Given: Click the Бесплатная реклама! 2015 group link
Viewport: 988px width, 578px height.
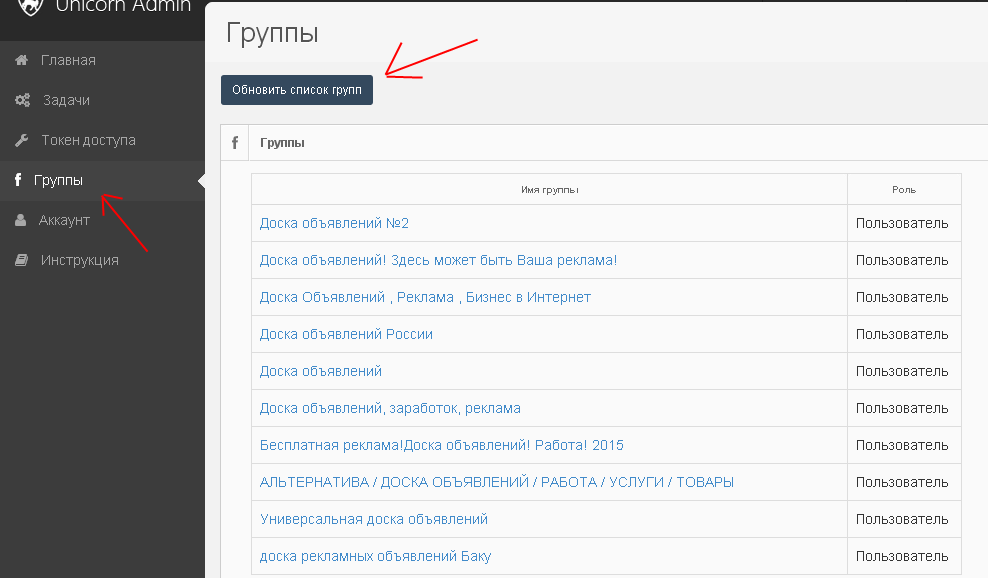Looking at the screenshot, I should (x=441, y=445).
